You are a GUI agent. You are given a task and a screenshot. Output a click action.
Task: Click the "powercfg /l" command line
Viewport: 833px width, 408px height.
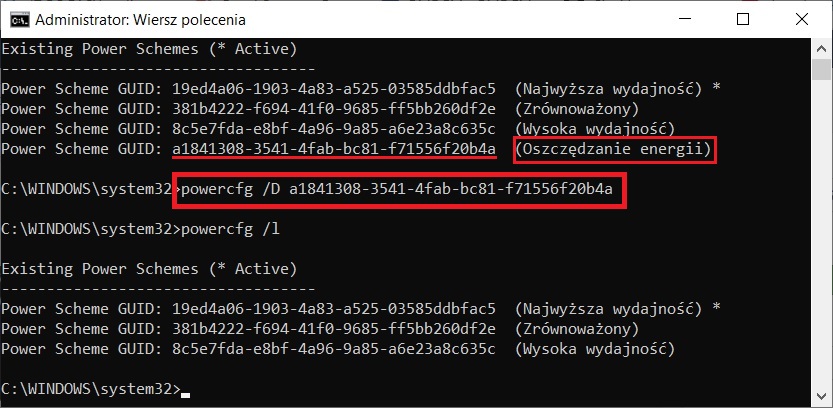click(226, 229)
